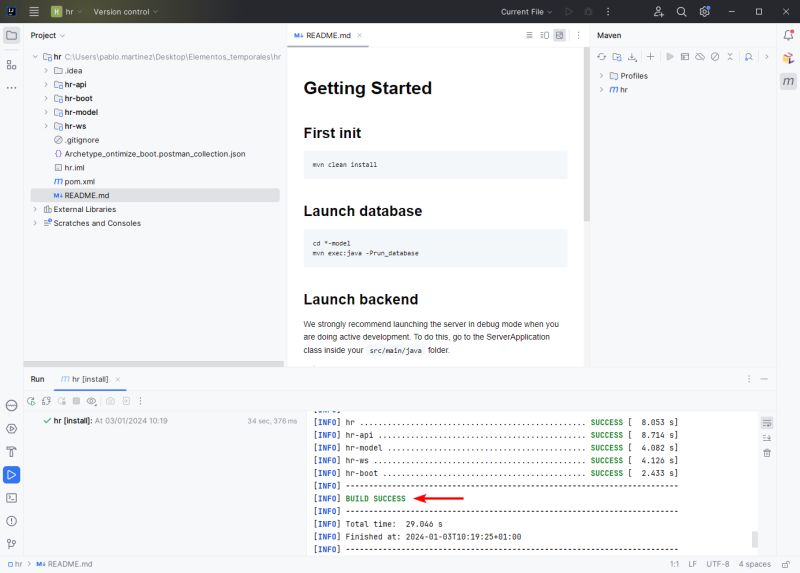Open the Current File run configuration dropdown
Viewport: 800px width, 573px height.
[x=526, y=12]
